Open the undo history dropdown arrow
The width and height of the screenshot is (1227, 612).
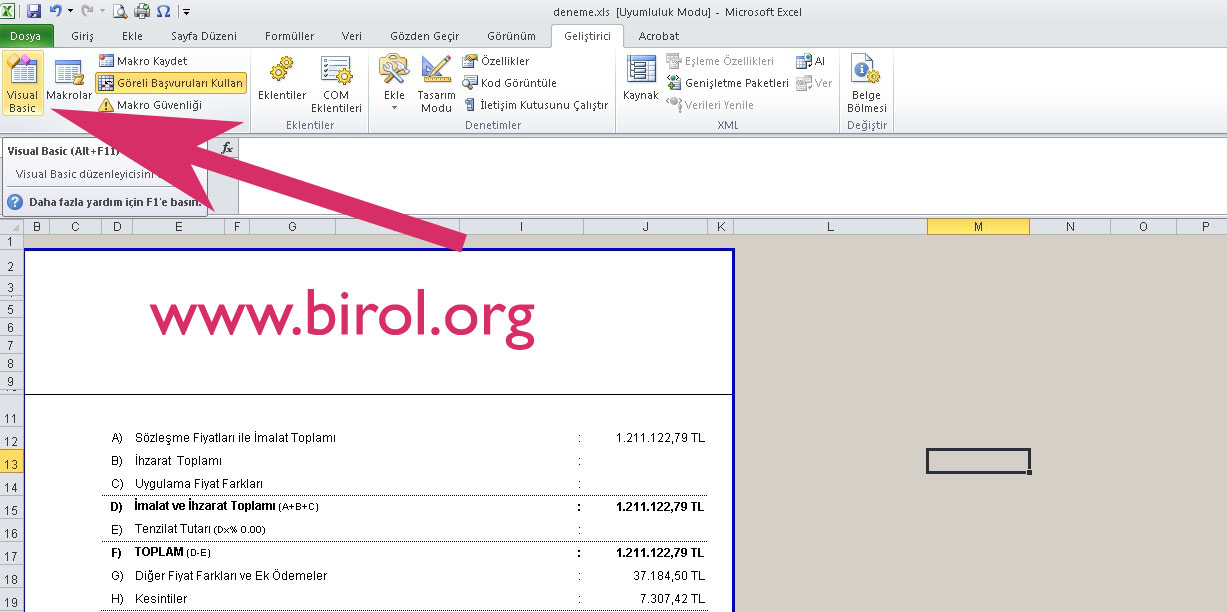[70, 12]
